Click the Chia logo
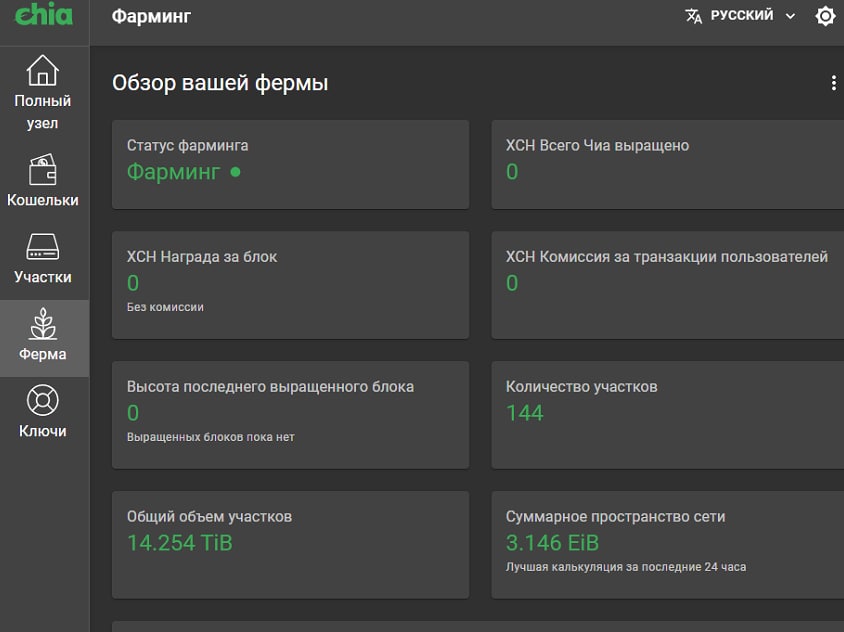 [44, 13]
